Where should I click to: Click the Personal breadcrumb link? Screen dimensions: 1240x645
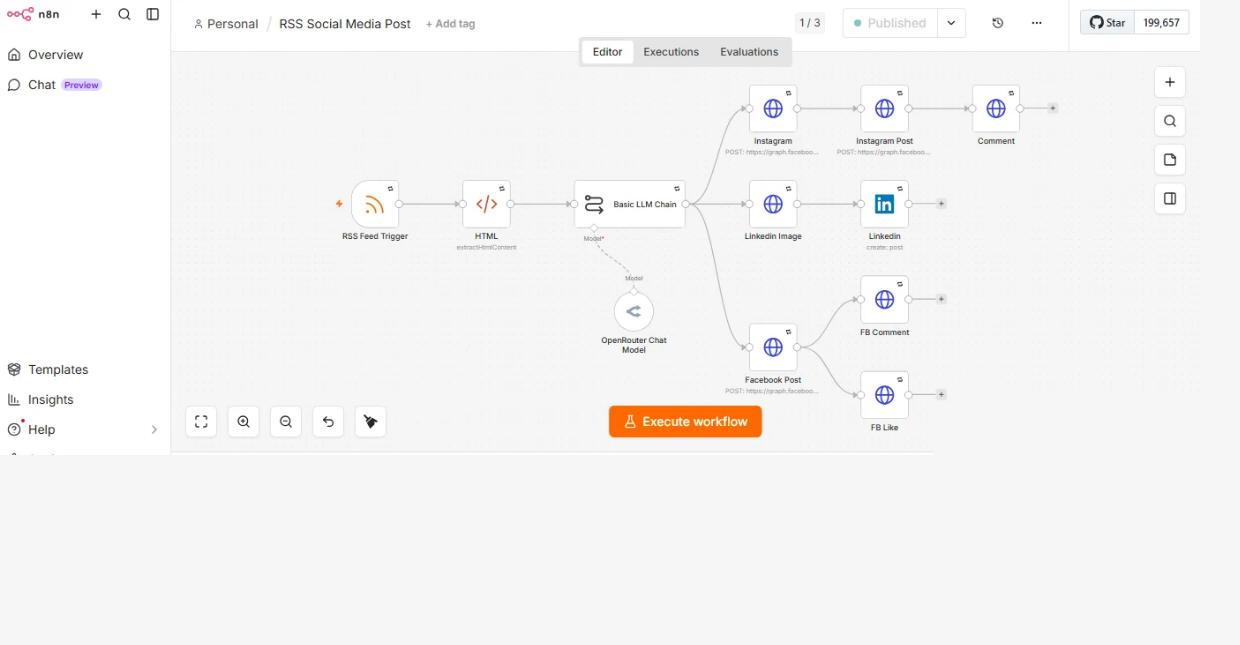226,23
